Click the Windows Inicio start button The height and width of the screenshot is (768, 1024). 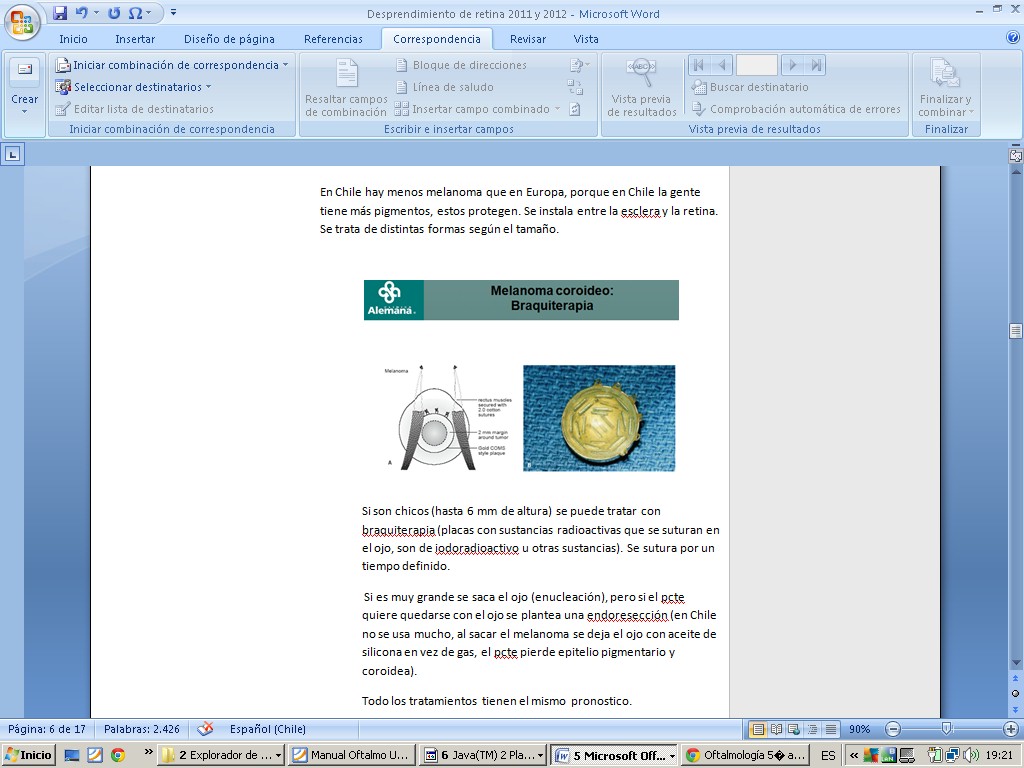[x=30, y=755]
